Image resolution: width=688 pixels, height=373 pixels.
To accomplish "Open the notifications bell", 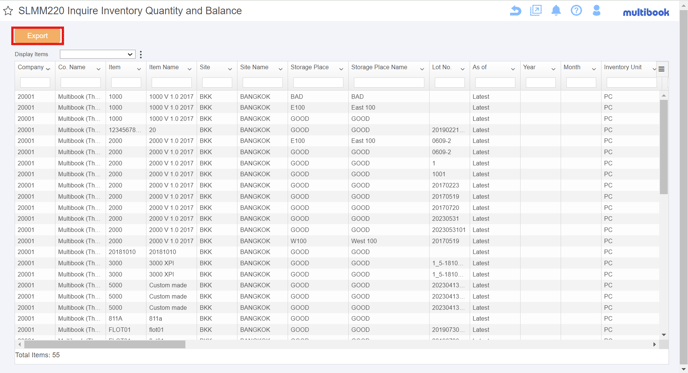I will [x=556, y=11].
